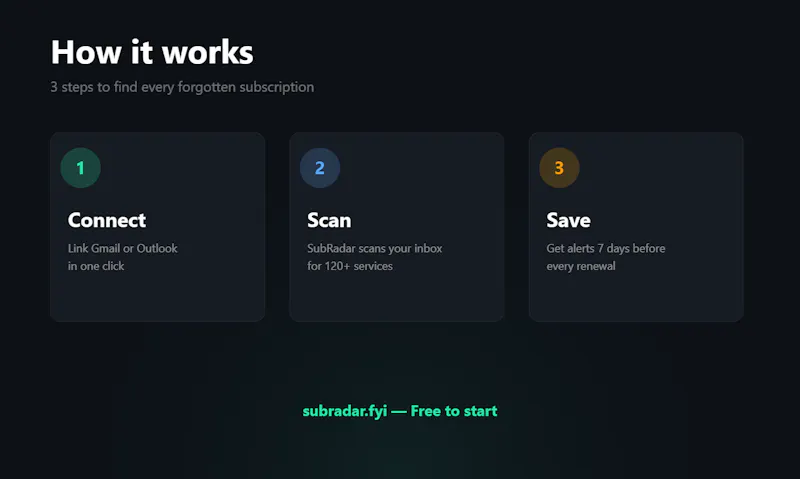Image resolution: width=800 pixels, height=479 pixels.
Task: Click the 3 steps to find subtitle text
Action: click(182, 87)
